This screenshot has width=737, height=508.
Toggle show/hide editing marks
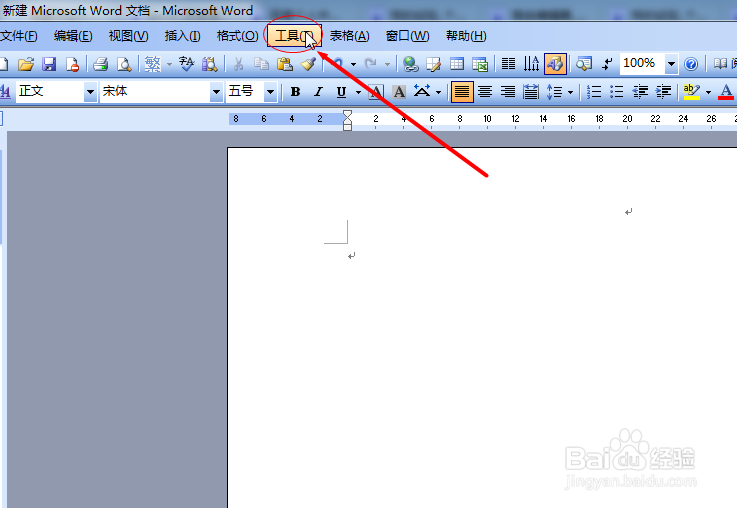tap(607, 64)
